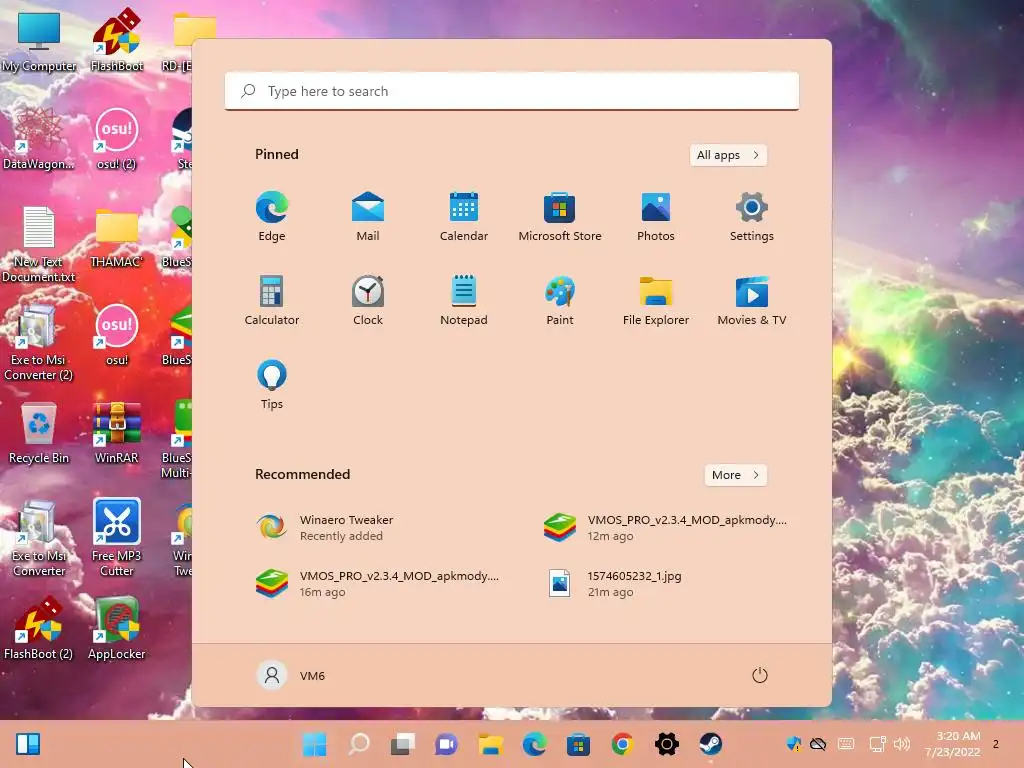
Task: Launch Notepad from the pinned apps
Action: click(x=464, y=301)
